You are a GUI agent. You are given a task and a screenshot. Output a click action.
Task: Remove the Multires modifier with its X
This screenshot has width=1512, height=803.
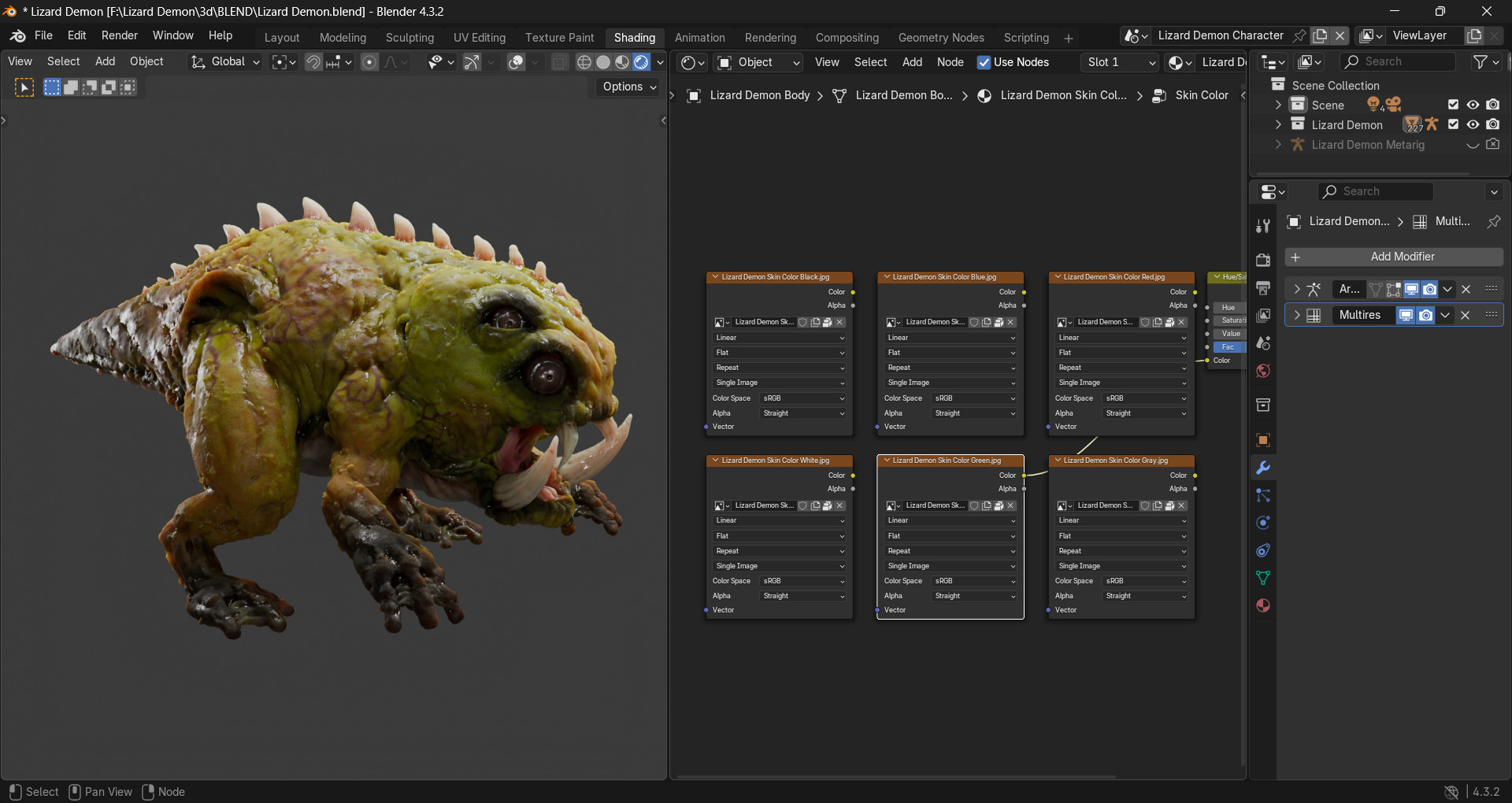[x=1466, y=315]
